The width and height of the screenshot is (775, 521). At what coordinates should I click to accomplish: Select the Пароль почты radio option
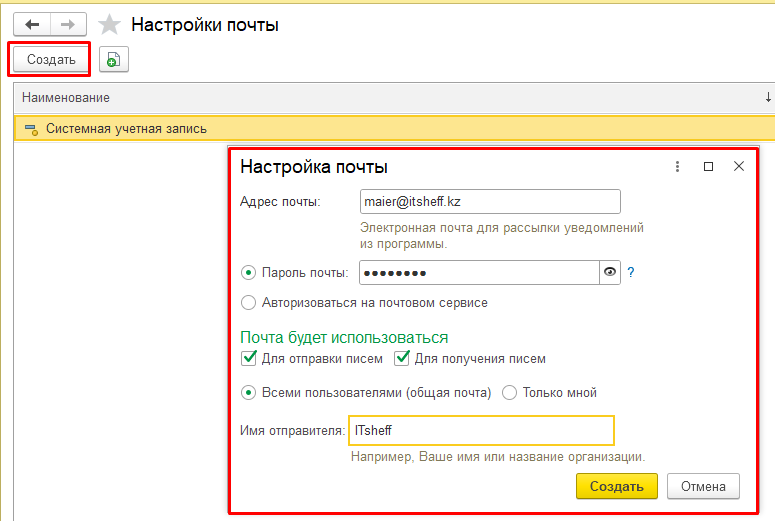249,272
